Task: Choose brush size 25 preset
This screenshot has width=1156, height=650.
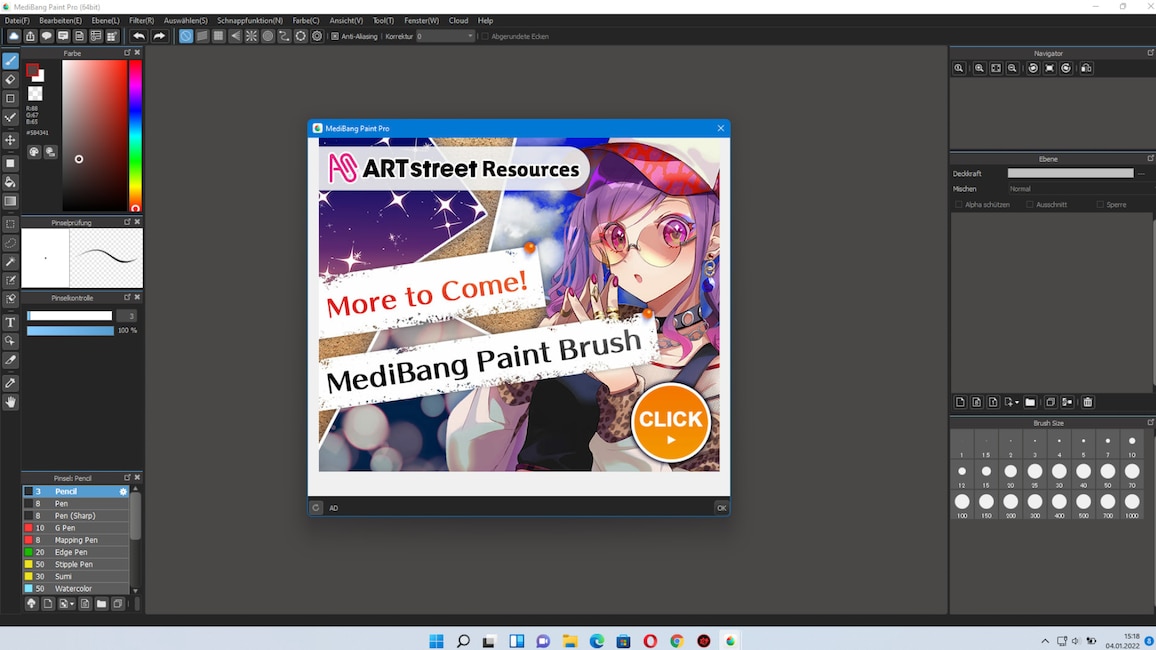Action: pyautogui.click(x=1034, y=472)
